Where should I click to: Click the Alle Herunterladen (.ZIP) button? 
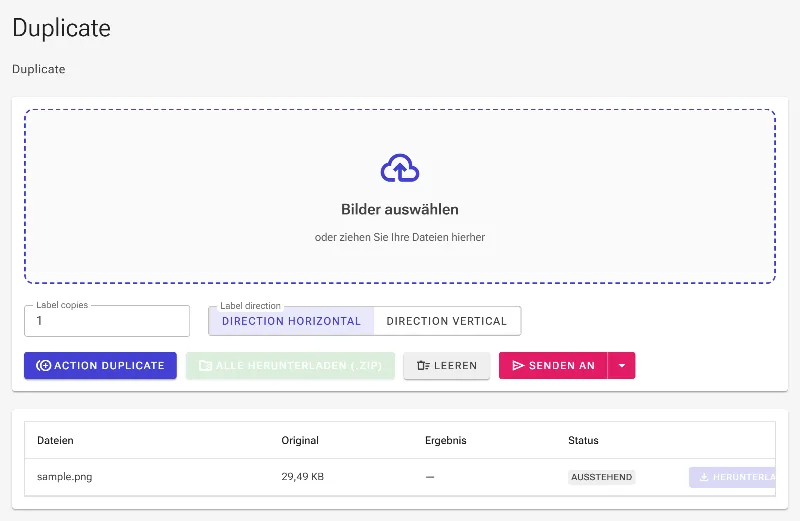coord(290,365)
